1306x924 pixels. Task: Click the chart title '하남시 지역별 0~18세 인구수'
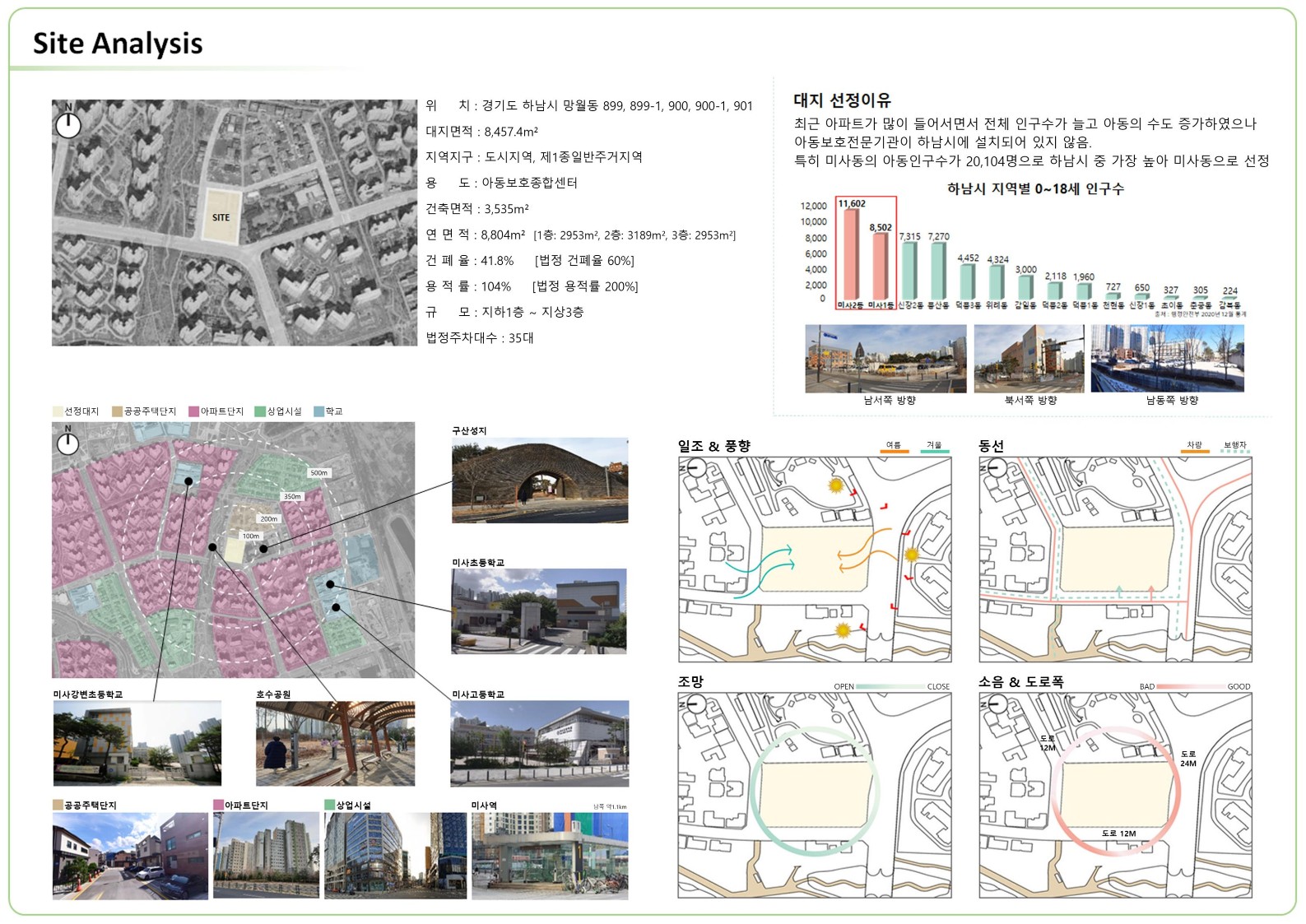[1035, 189]
